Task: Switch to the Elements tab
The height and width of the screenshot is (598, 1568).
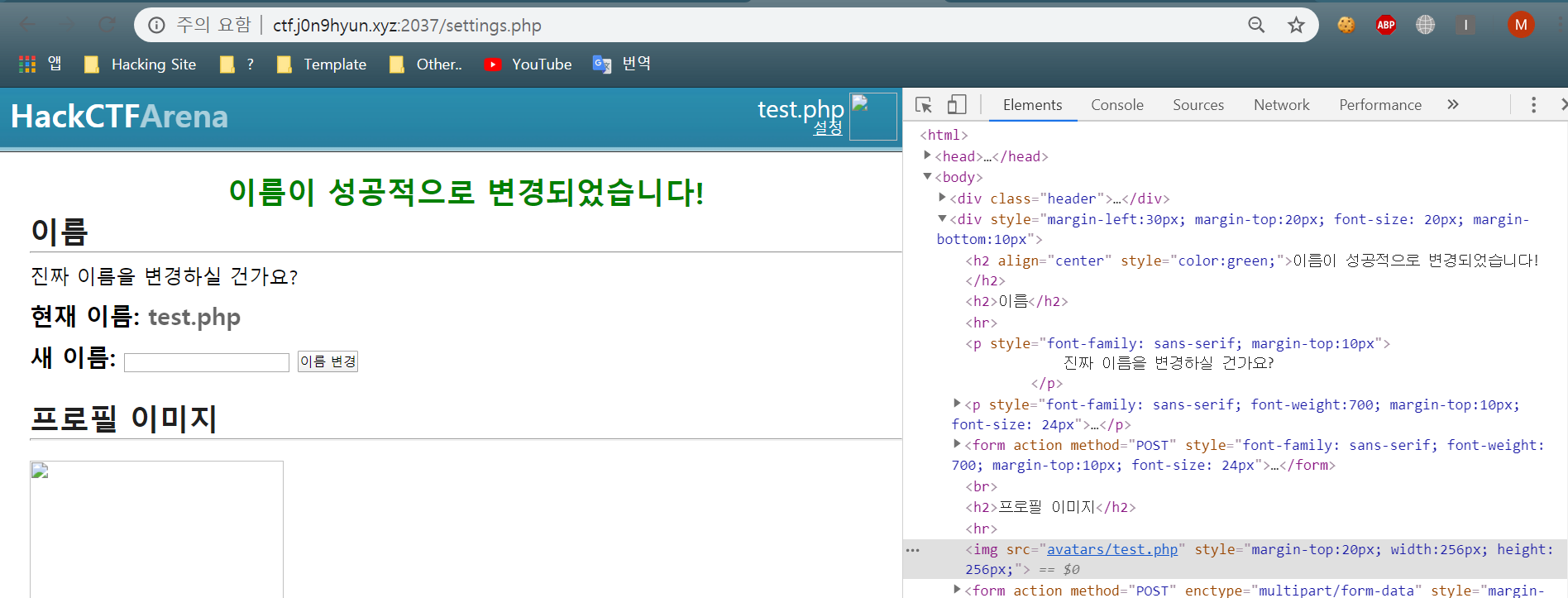Action: click(x=1032, y=105)
